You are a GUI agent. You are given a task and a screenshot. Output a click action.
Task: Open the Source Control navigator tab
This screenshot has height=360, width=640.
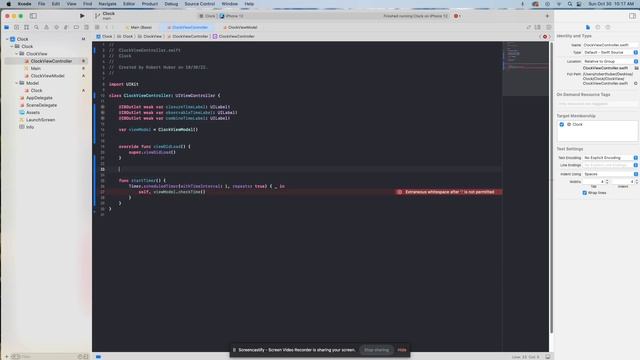pyautogui.click(x=16, y=27)
